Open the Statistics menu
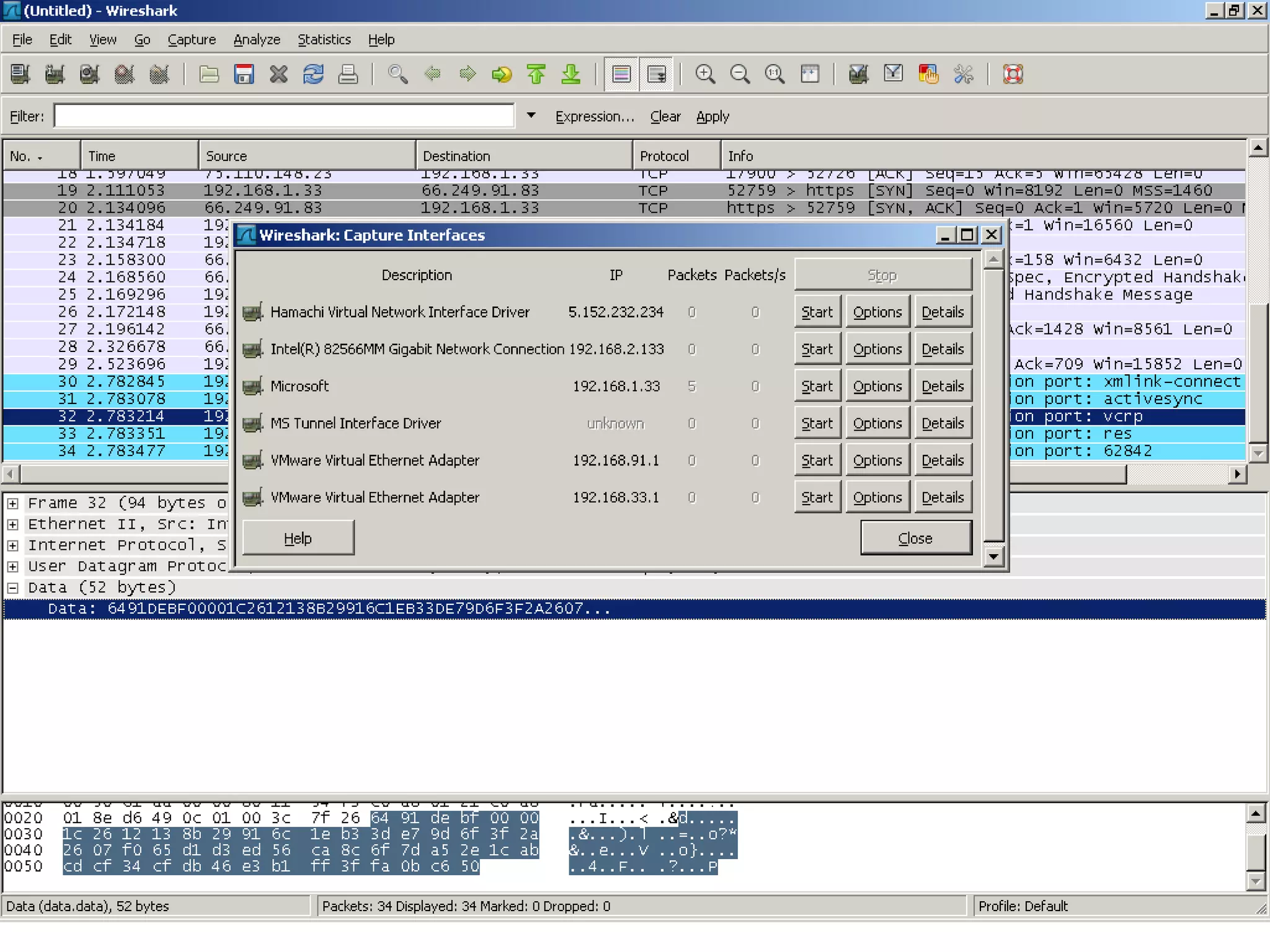 (324, 40)
